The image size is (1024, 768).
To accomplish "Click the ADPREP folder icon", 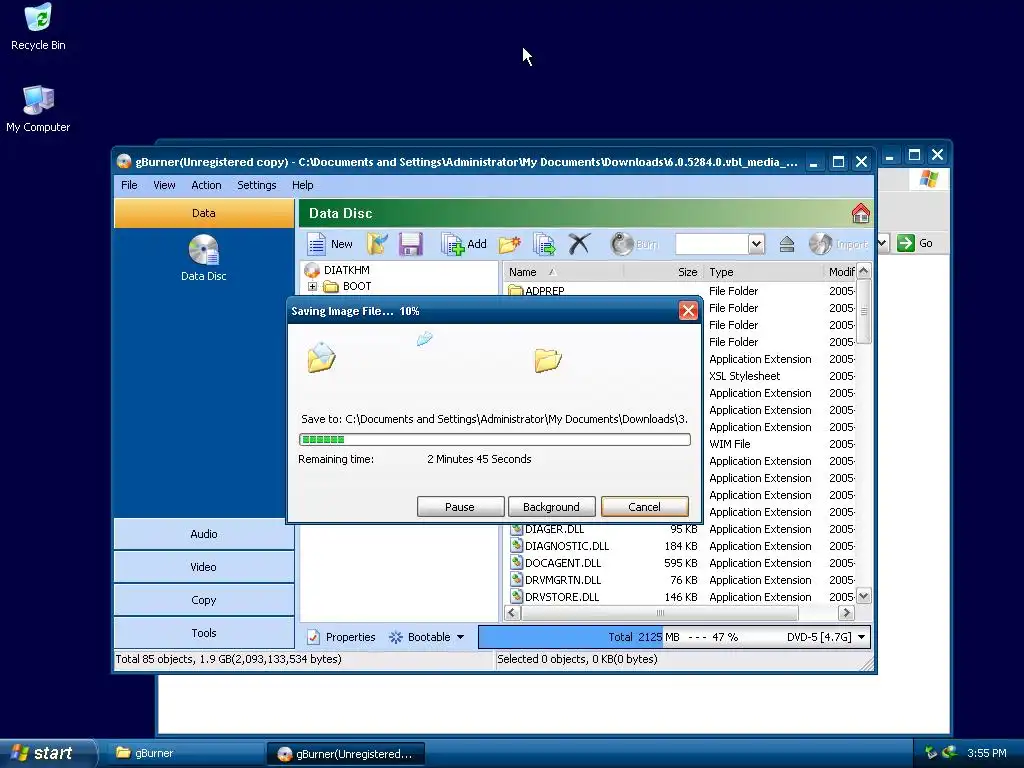I will coord(516,290).
